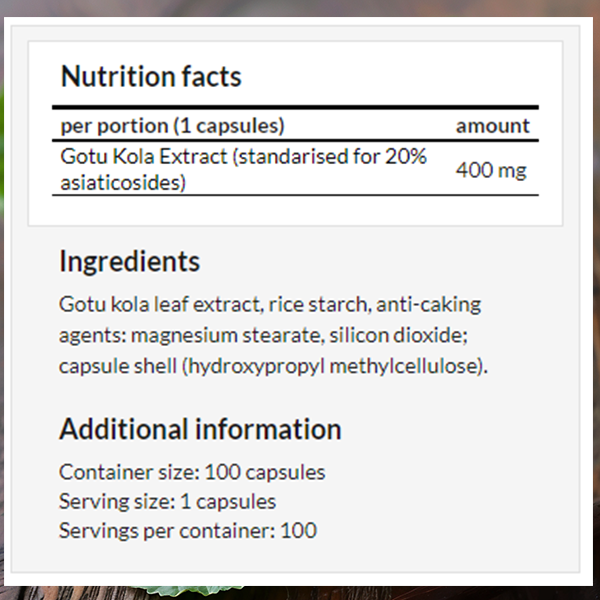Click 'Servings per container: 100' line
The height and width of the screenshot is (600, 600).
pyautogui.click(x=188, y=531)
